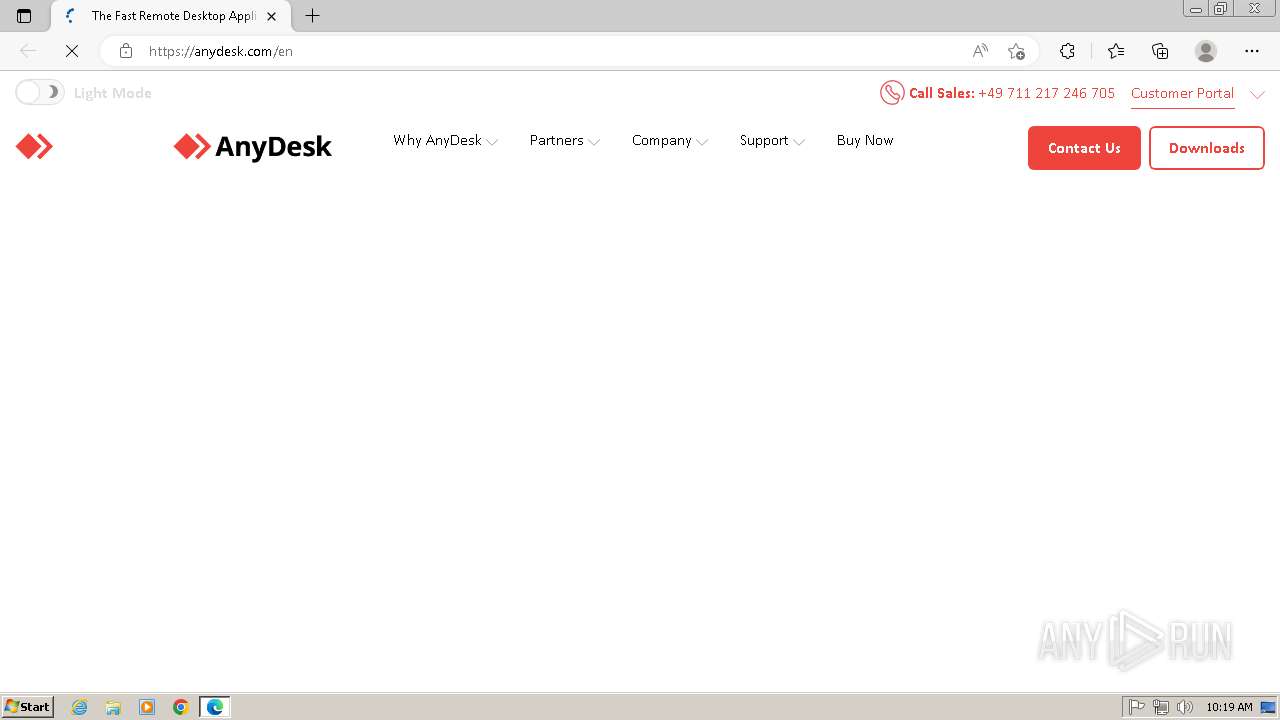
Task: Open File Explorer from taskbar
Action: click(113, 707)
